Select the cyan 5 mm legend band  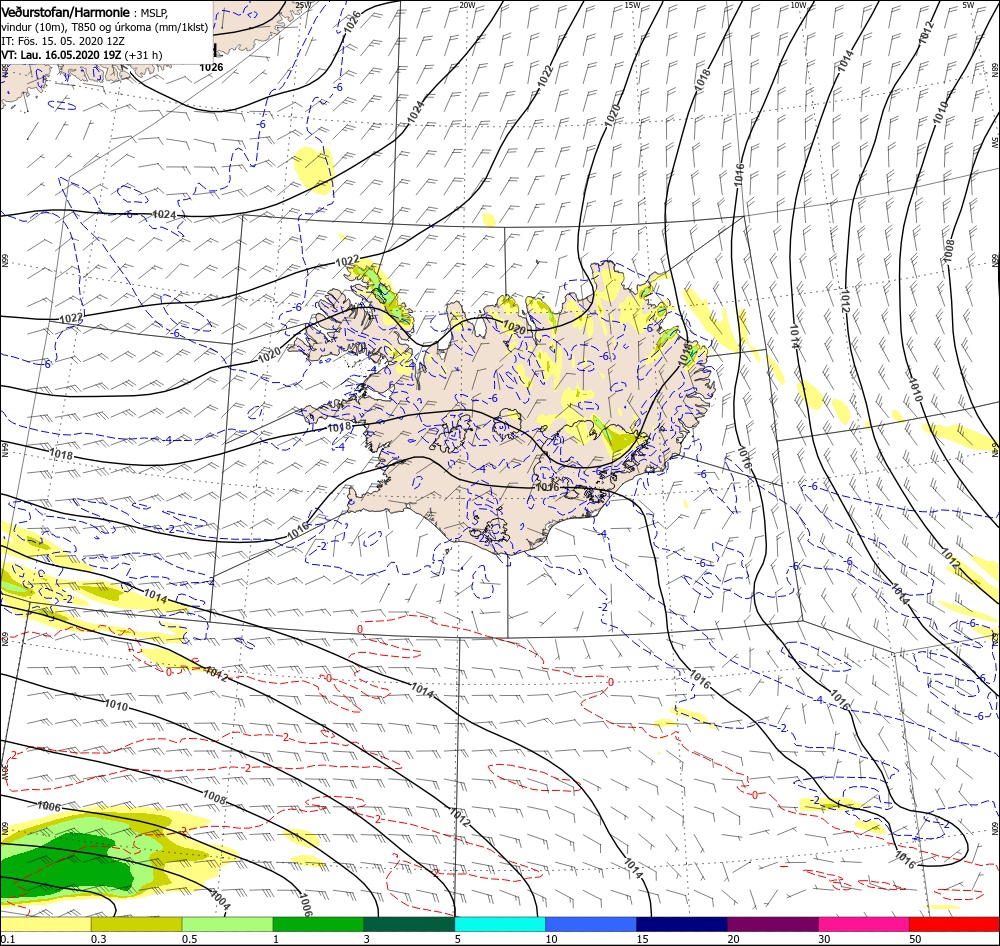(x=500, y=924)
